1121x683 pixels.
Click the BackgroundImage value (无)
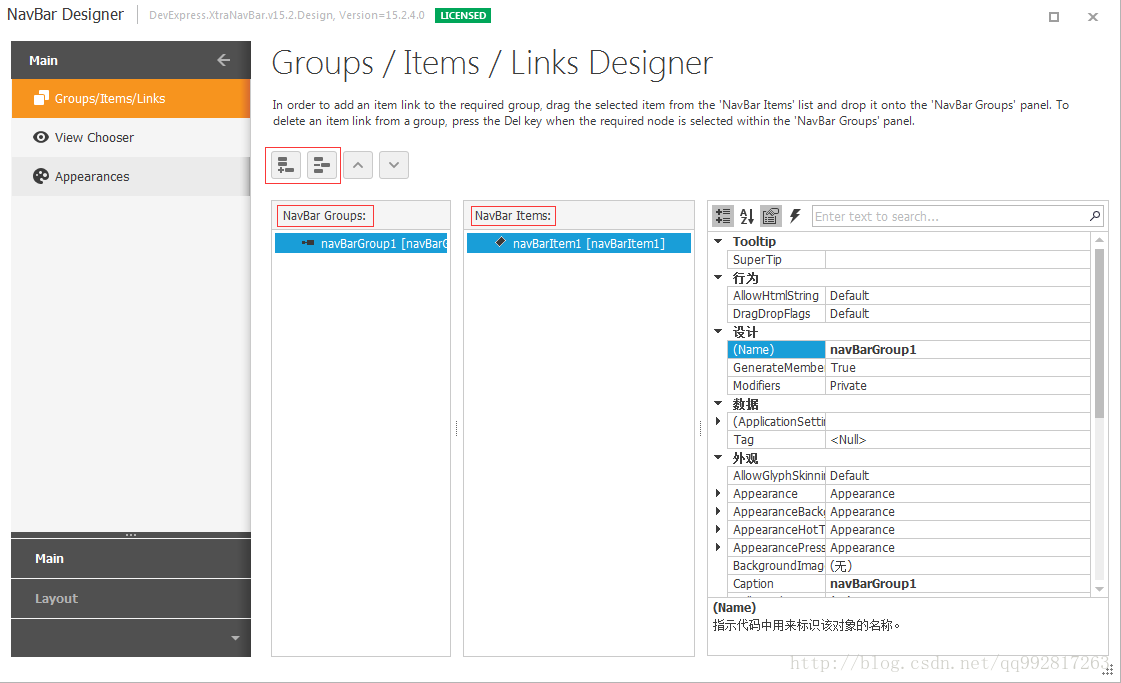tap(958, 566)
